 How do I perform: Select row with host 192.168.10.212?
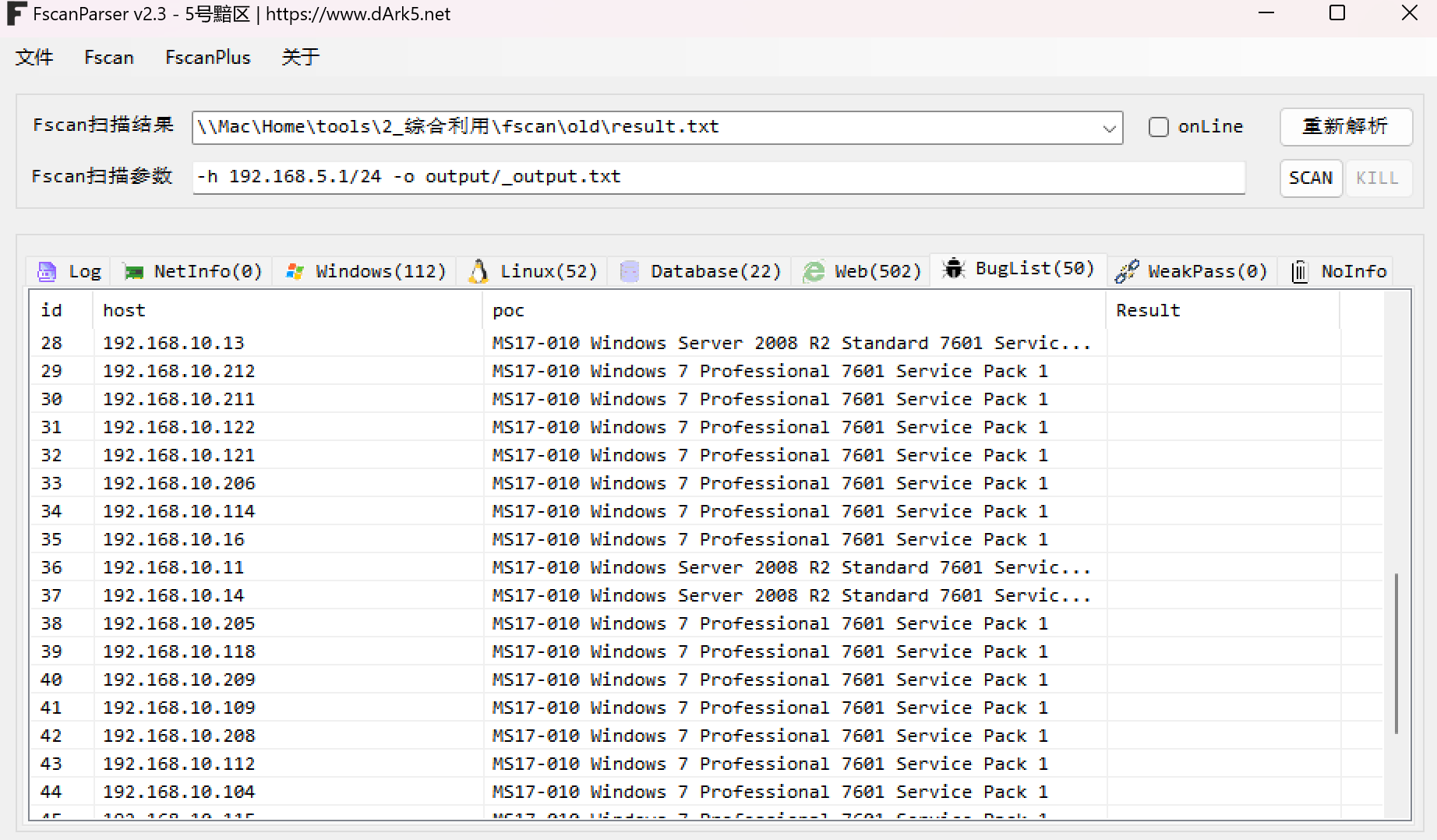point(705,371)
